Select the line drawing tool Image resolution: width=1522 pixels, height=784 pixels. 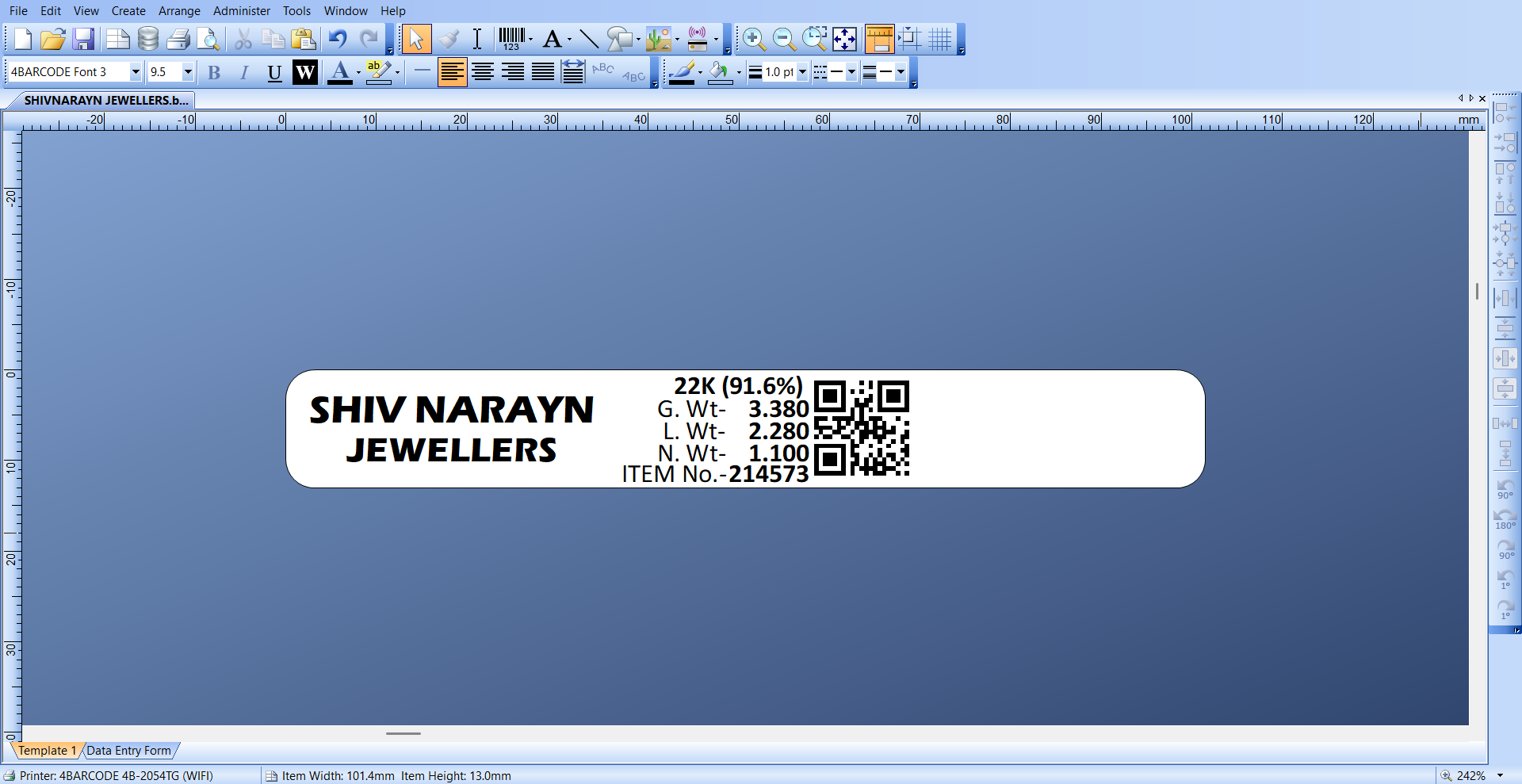click(589, 39)
